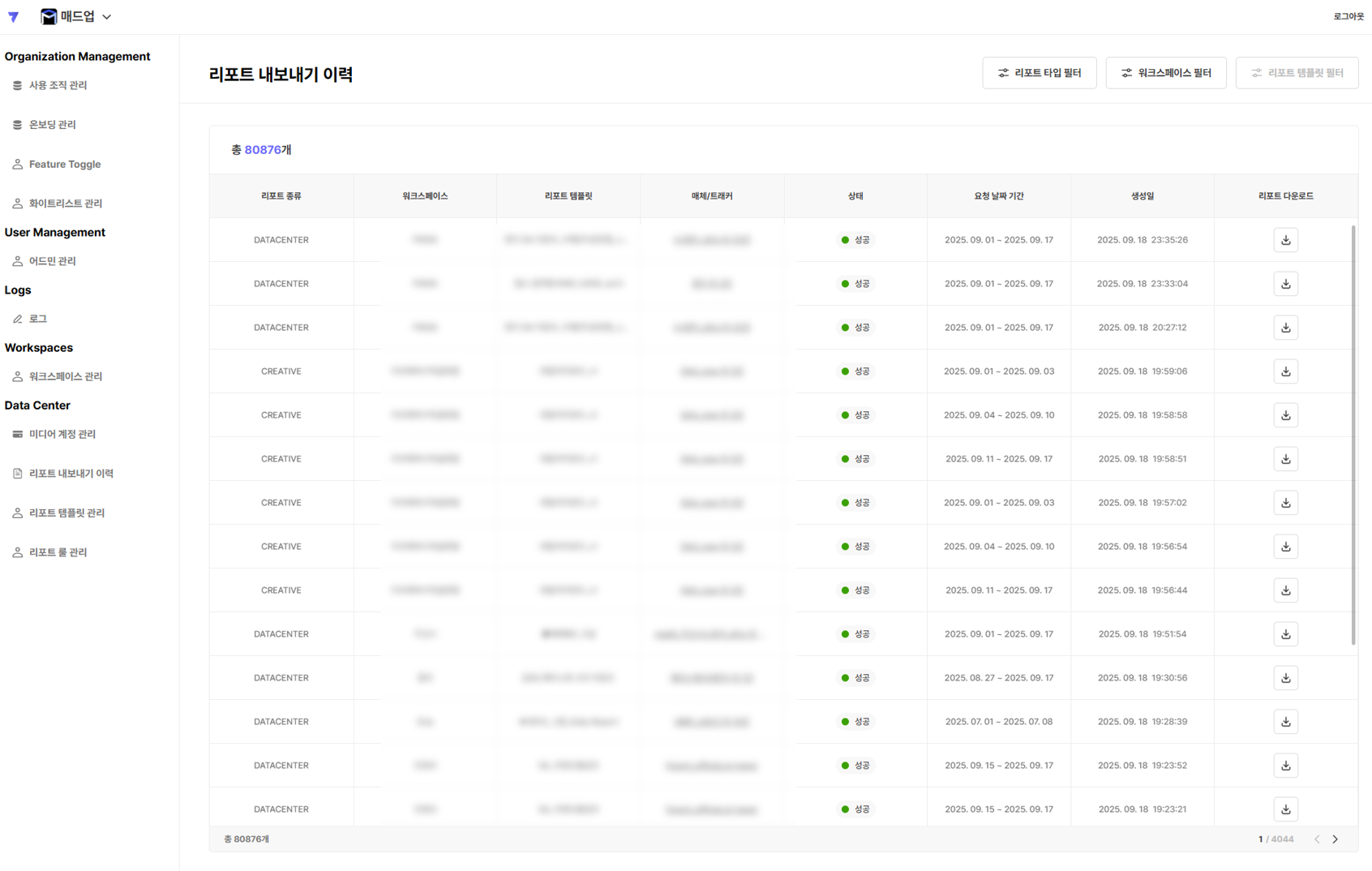
Task: Download the report generated at 19:51:54
Action: click(1285, 634)
